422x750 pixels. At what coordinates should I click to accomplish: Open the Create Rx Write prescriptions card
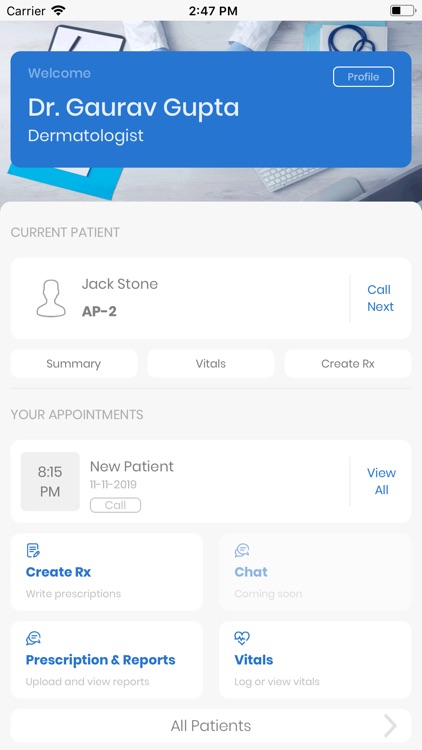[x=107, y=572]
